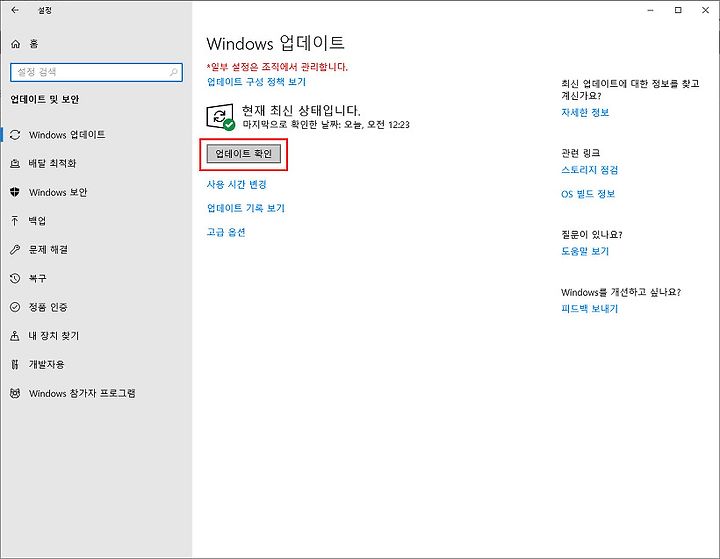Focus the 설정 검색 search field
720x559 pixels.
click(x=96, y=72)
